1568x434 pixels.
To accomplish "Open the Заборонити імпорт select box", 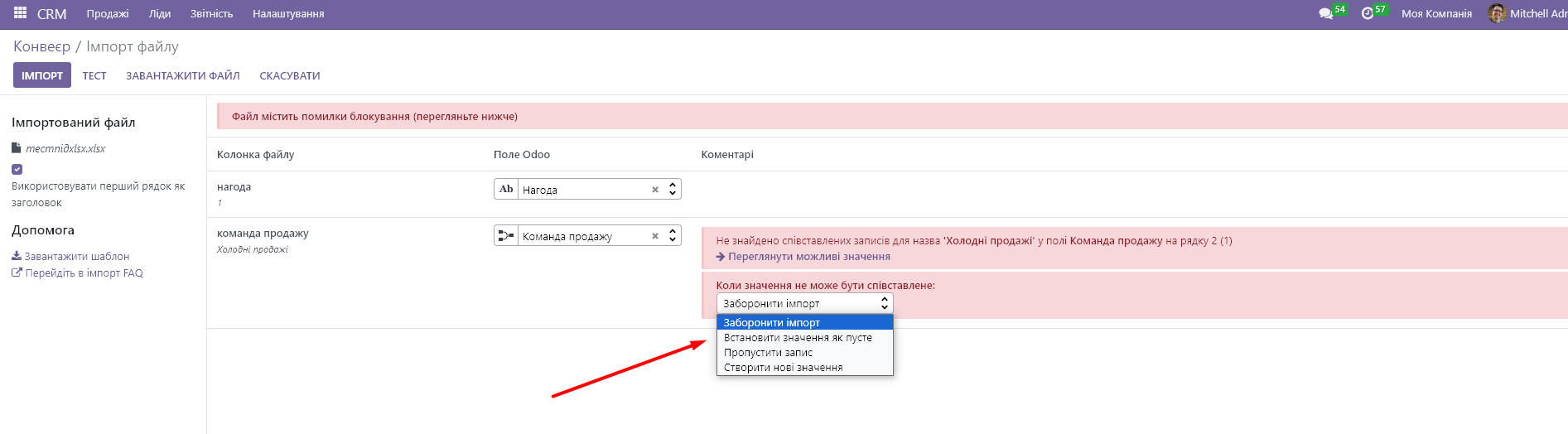I will coord(804,304).
